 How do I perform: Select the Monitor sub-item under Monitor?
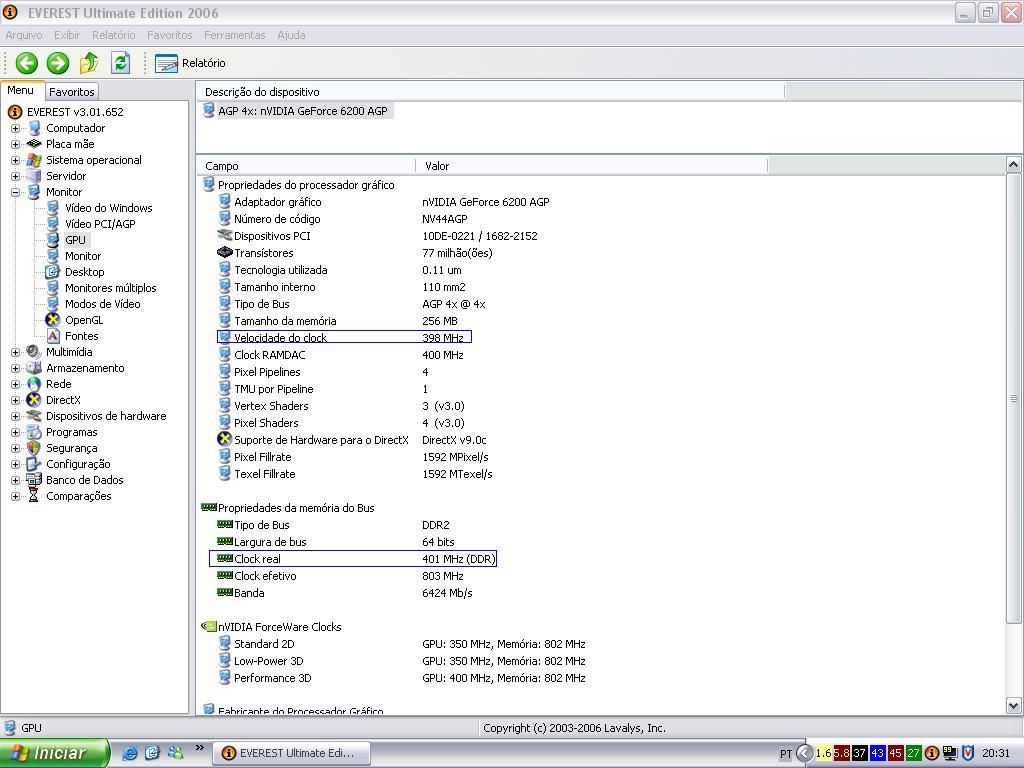83,256
